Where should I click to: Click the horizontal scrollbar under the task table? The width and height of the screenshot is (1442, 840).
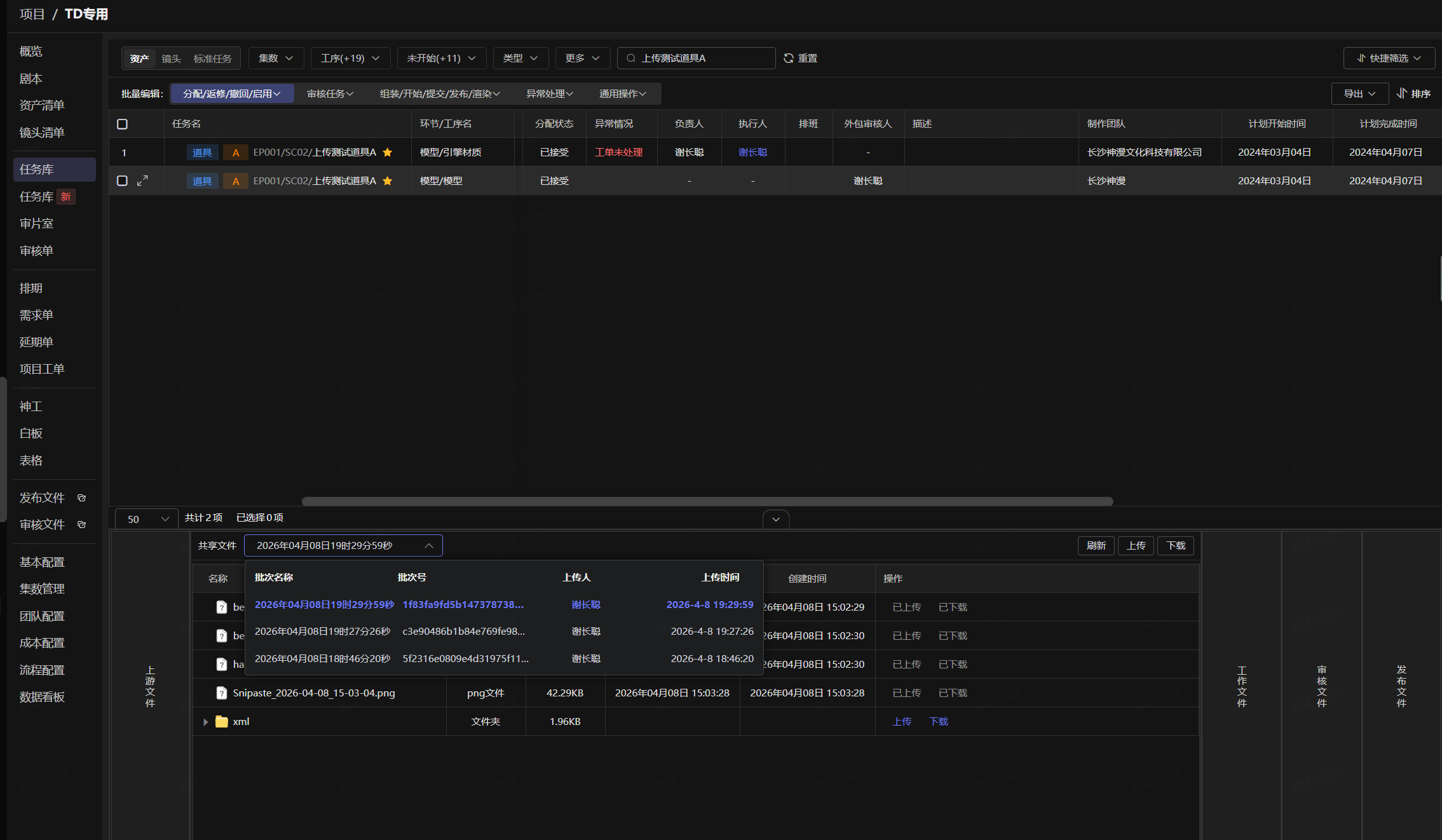point(707,501)
